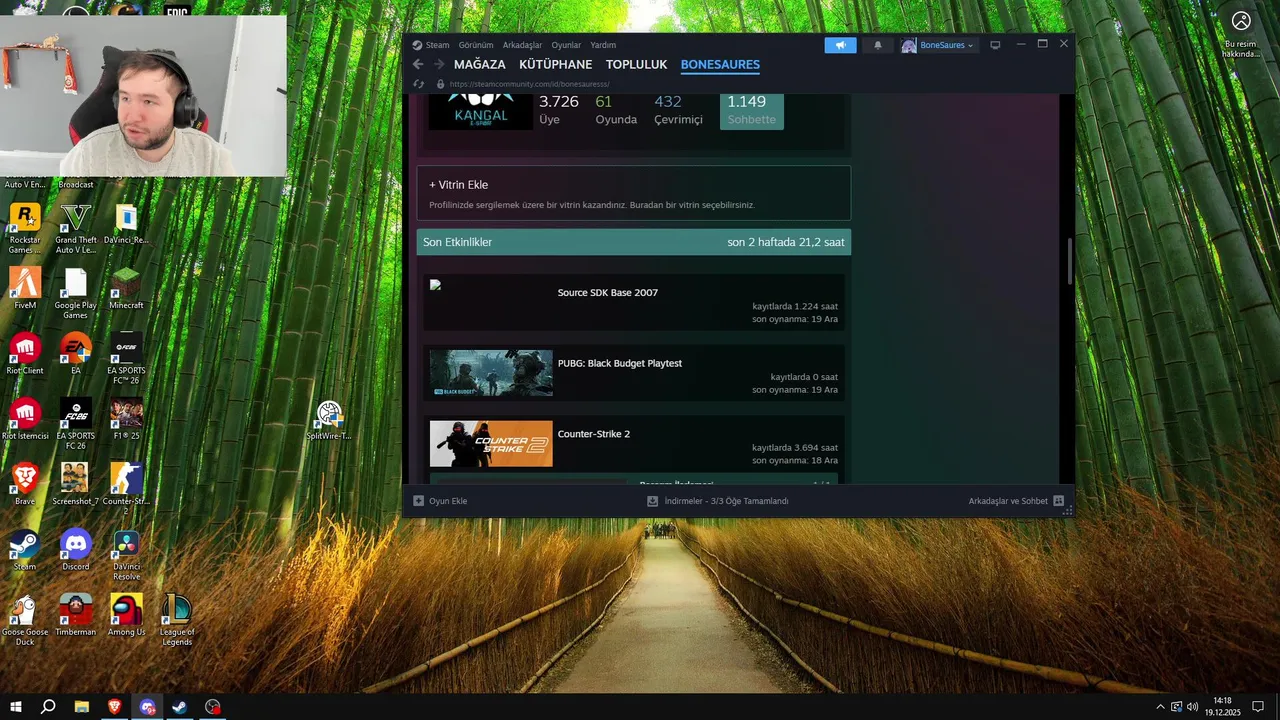1280x720 pixels.
Task: Open the Windows Start menu
Action: coord(16,707)
